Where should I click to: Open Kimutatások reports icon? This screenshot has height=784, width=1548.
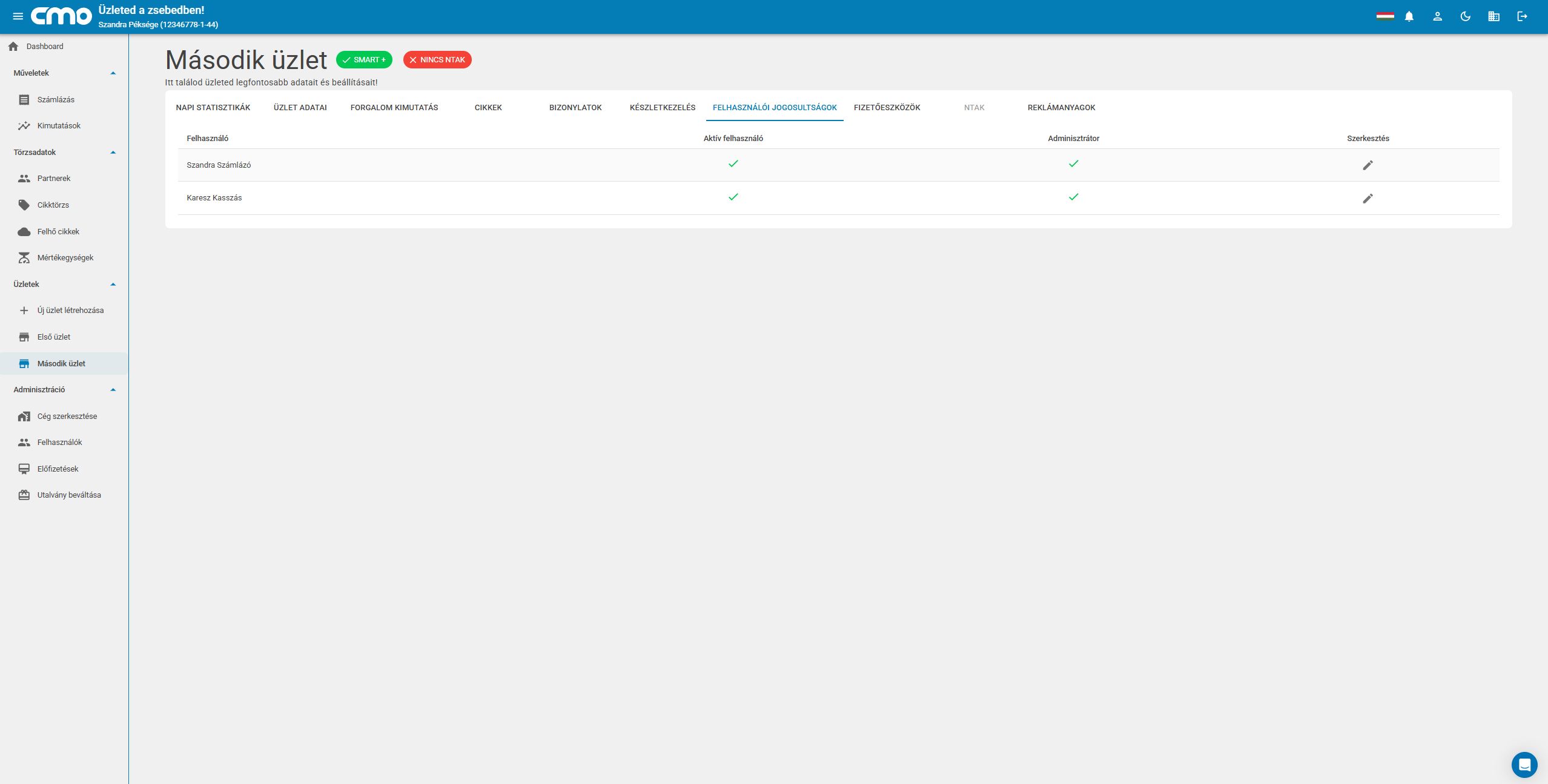24,126
